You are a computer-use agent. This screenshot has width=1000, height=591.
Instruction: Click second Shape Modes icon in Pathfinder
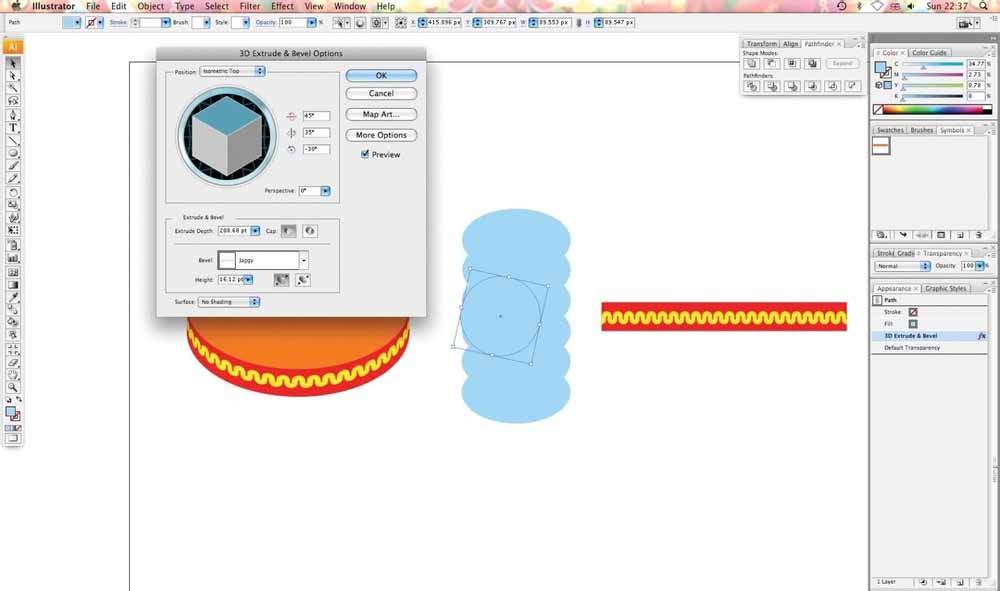[x=772, y=64]
